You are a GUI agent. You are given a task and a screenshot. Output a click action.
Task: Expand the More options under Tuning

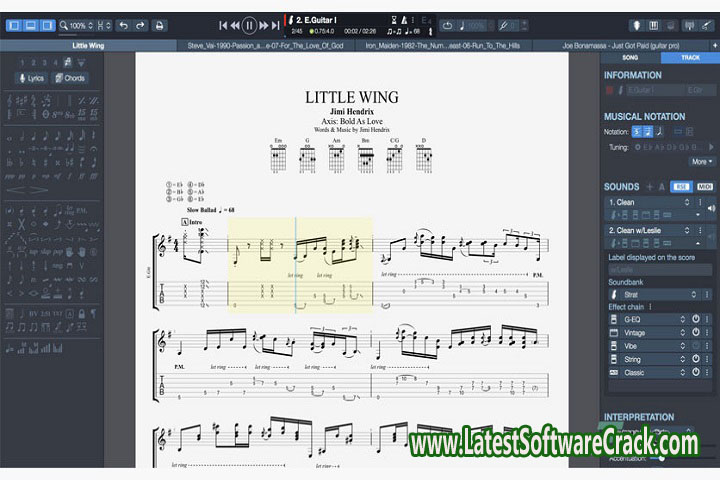pyautogui.click(x=702, y=161)
